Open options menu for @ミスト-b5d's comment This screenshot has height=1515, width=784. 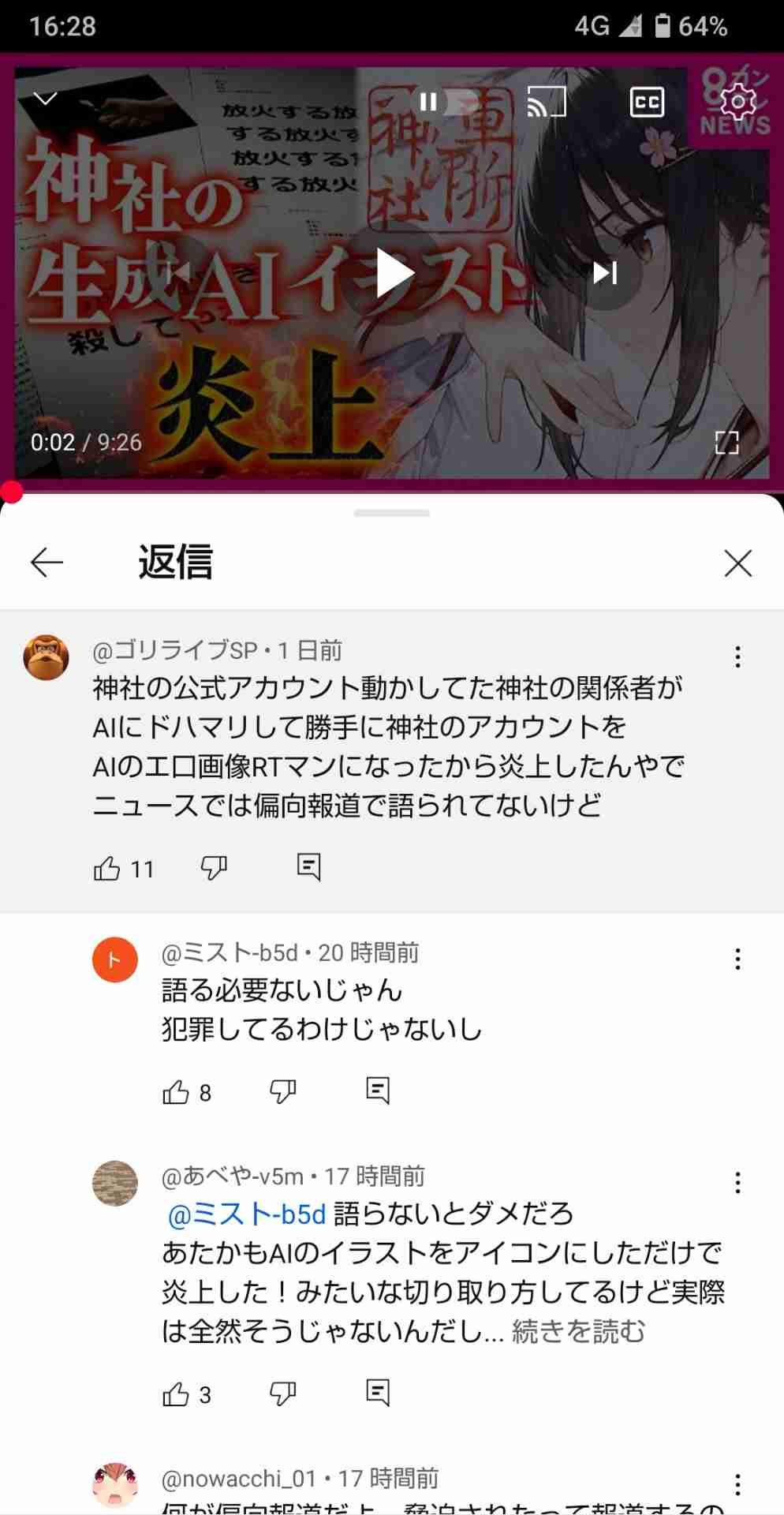tap(737, 959)
